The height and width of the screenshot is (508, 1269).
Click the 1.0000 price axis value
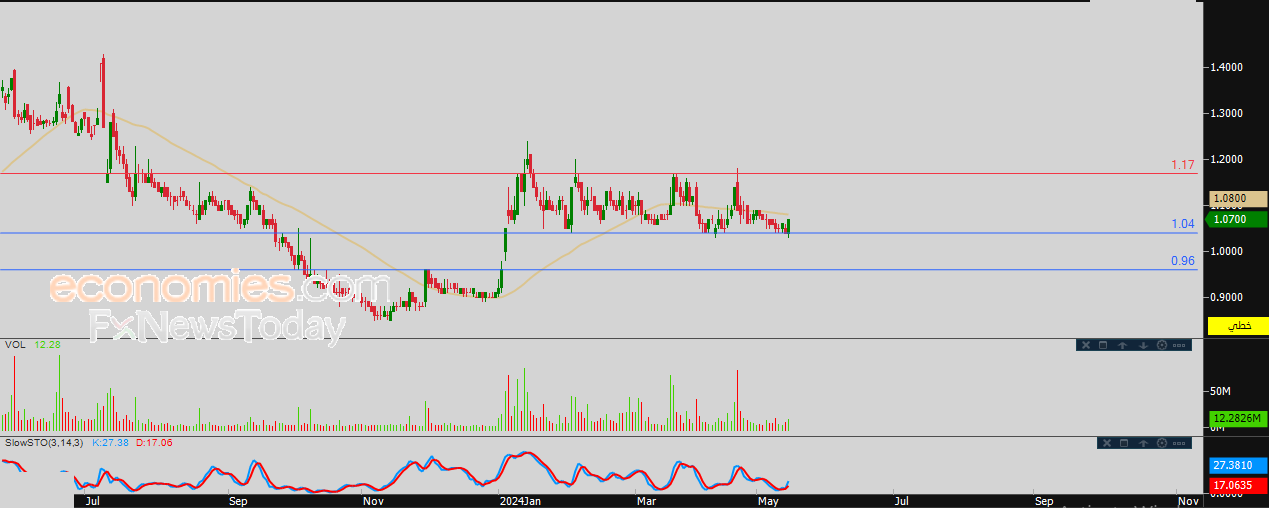(x=1226, y=251)
